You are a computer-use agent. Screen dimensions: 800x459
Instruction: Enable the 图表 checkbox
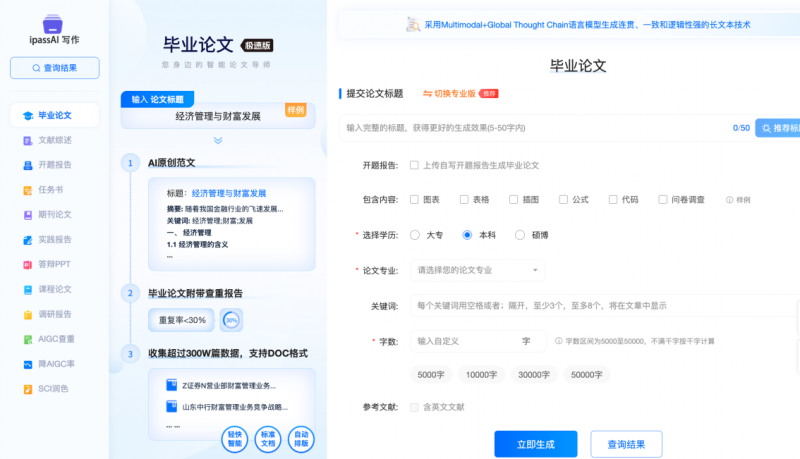414,199
